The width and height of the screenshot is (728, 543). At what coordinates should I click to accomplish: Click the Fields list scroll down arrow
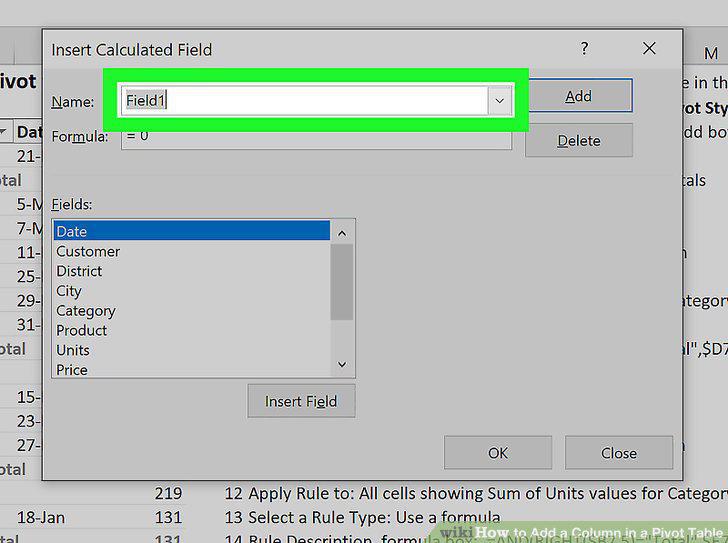tap(342, 364)
